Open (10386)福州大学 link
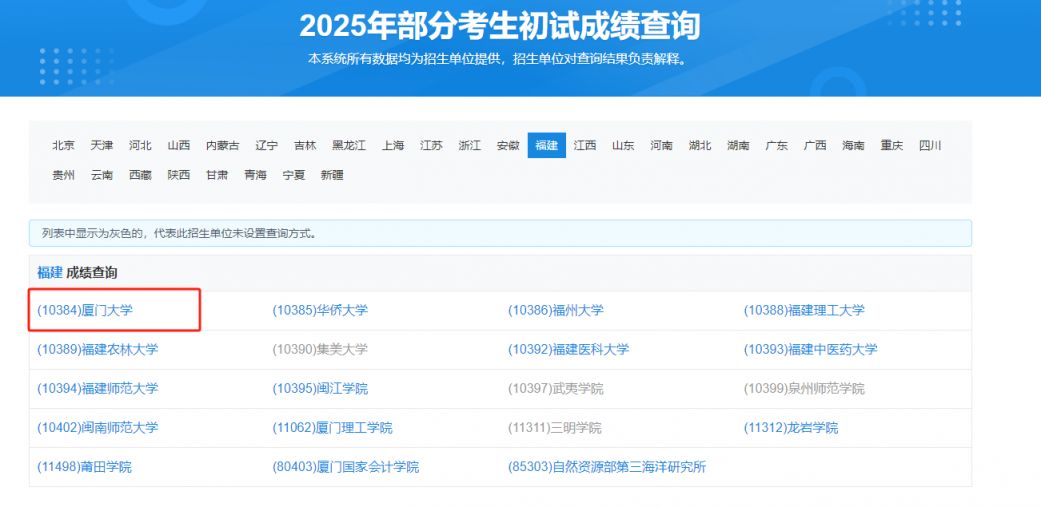 click(556, 310)
